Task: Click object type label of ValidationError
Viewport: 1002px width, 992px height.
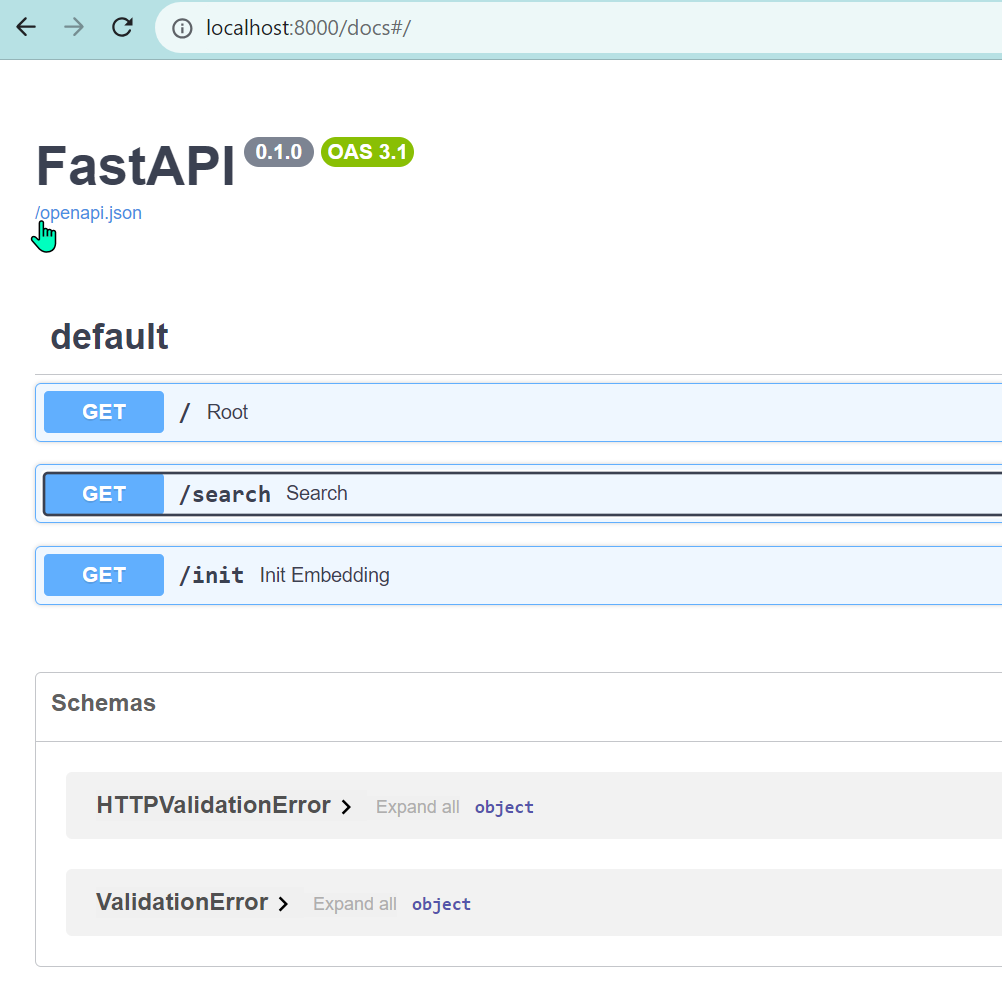Action: click(x=442, y=904)
